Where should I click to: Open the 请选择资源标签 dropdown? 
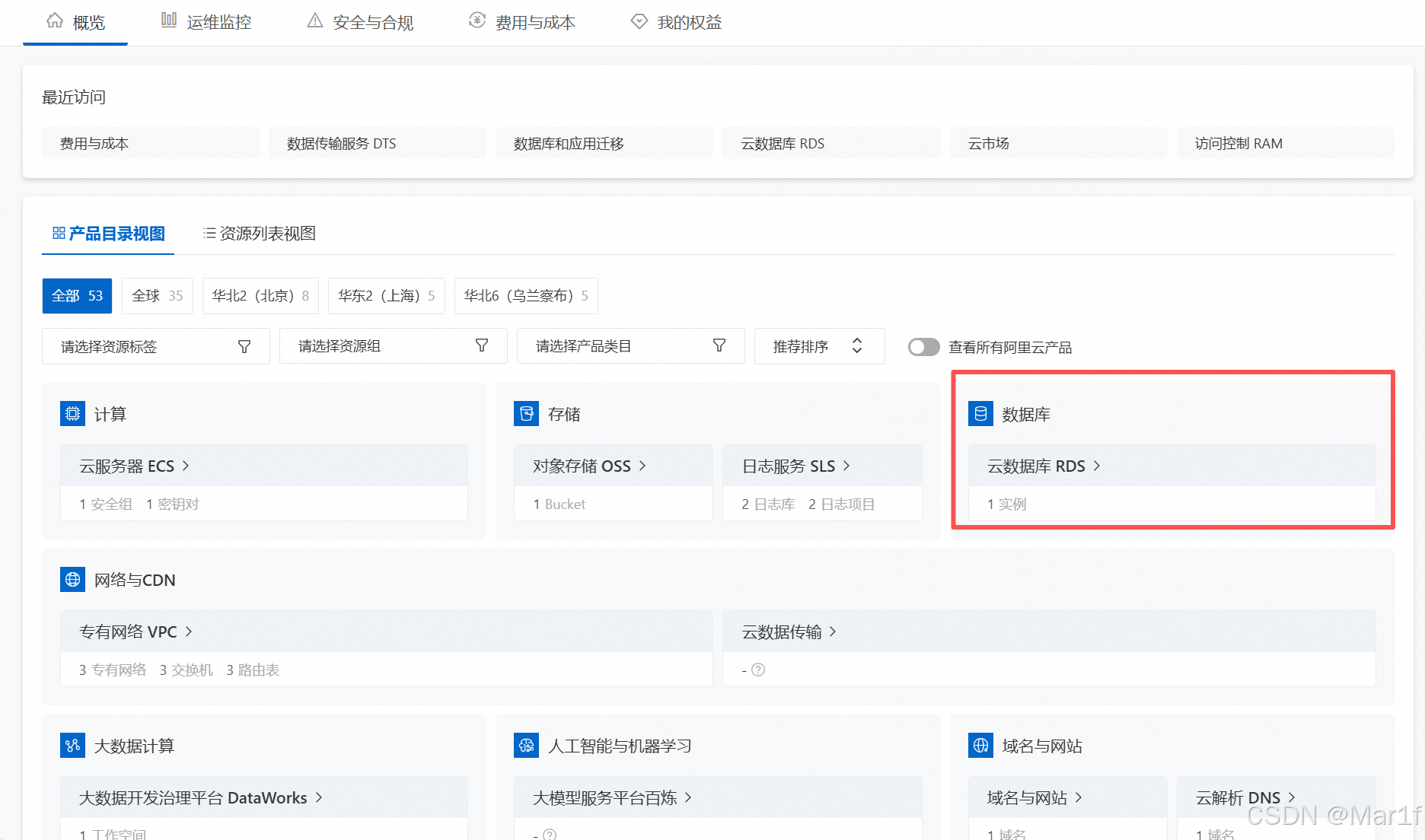[156, 346]
